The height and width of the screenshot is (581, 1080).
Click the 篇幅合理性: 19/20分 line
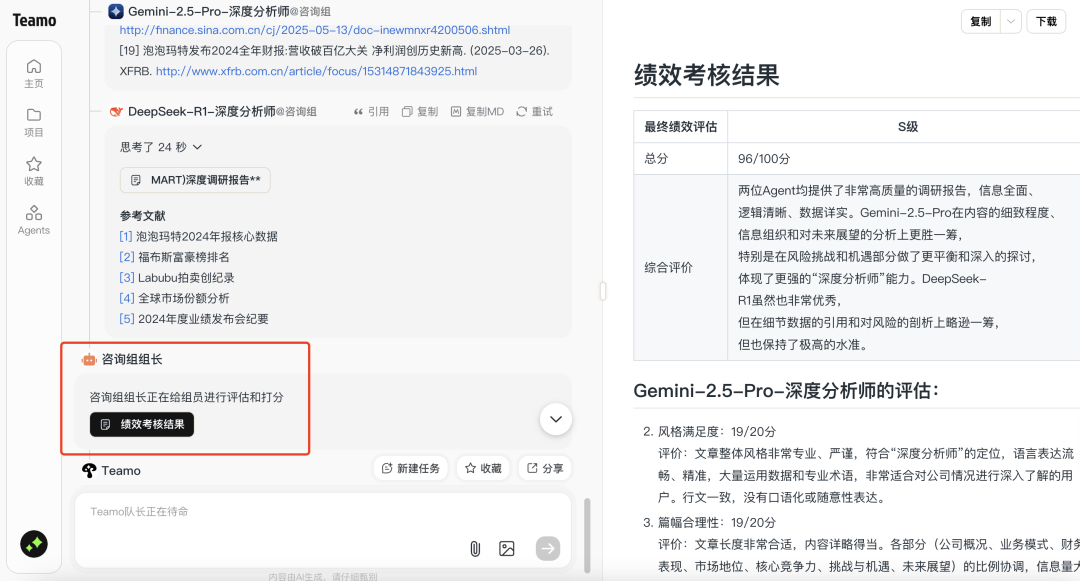pos(717,522)
